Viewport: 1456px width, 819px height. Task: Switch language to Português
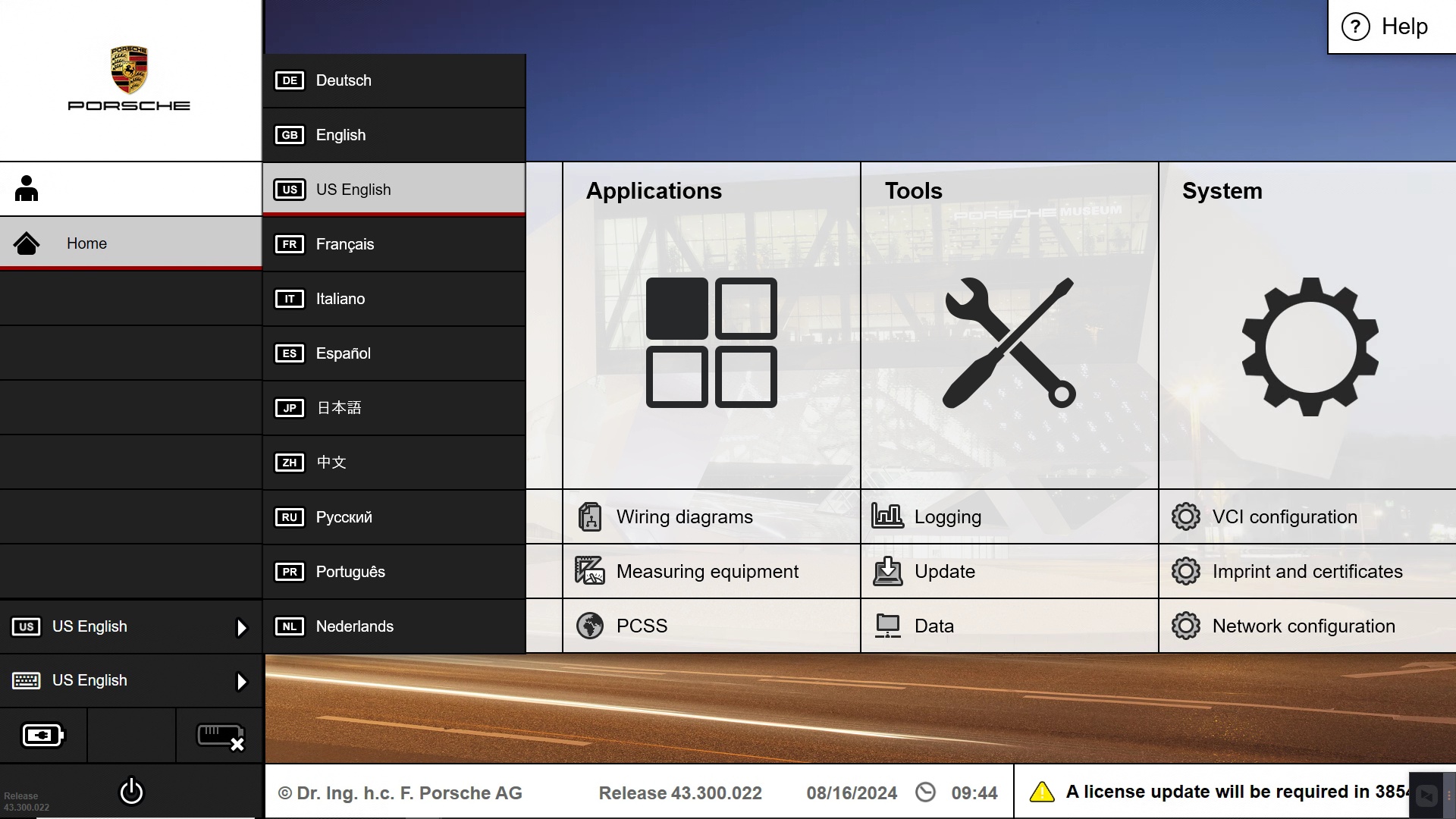(394, 572)
